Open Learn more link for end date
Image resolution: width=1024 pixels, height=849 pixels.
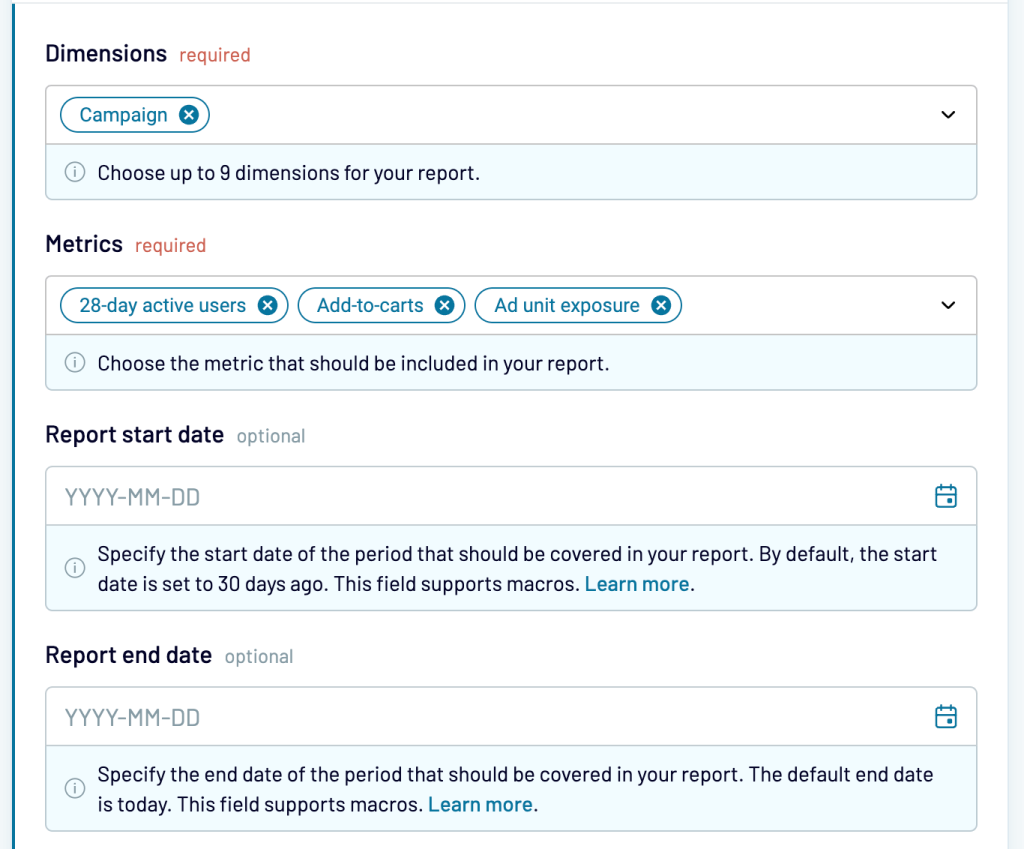point(480,805)
